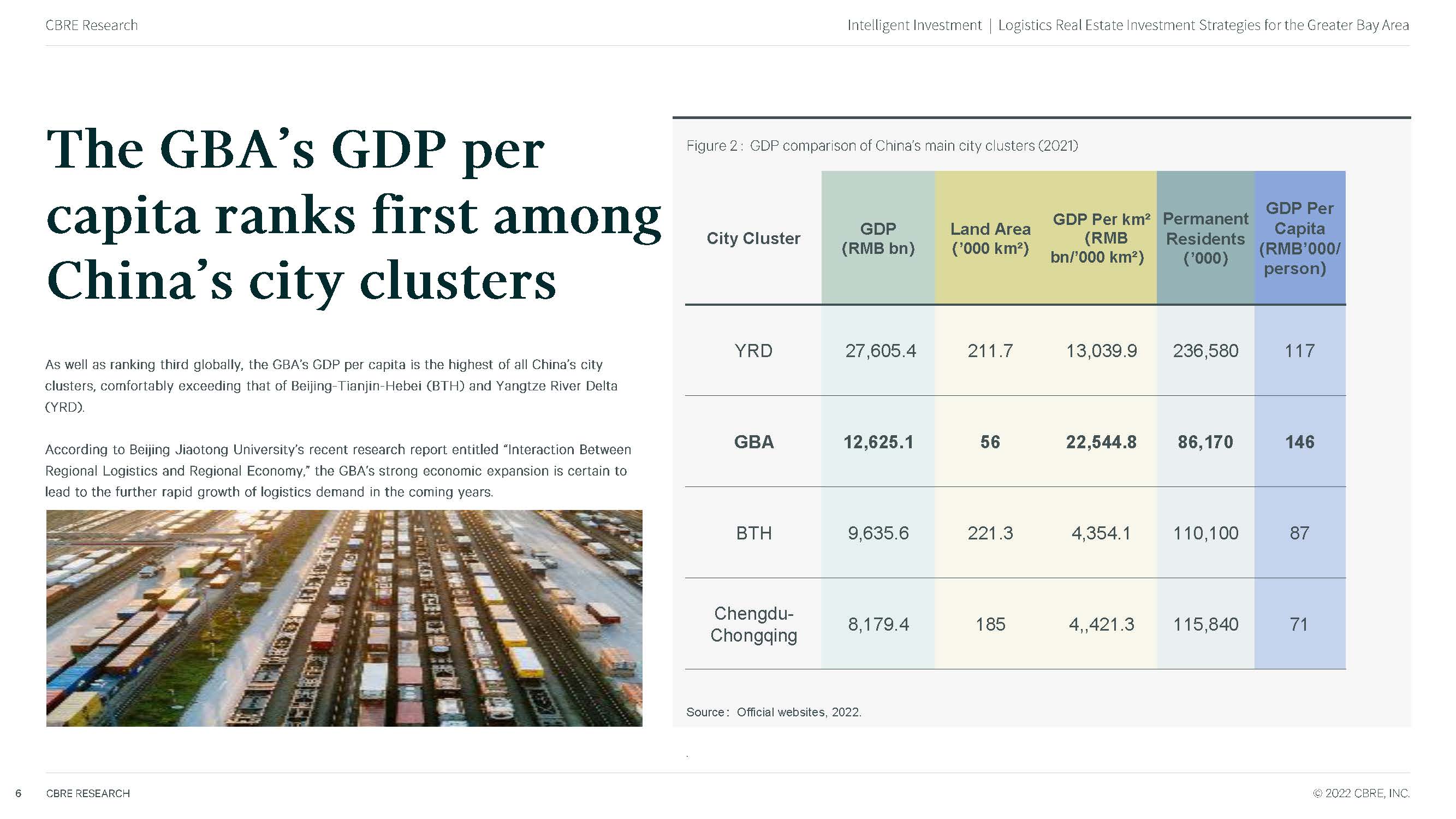Screen dimensions: 1456x819
Task: Select the Land Area column header
Action: [990, 238]
